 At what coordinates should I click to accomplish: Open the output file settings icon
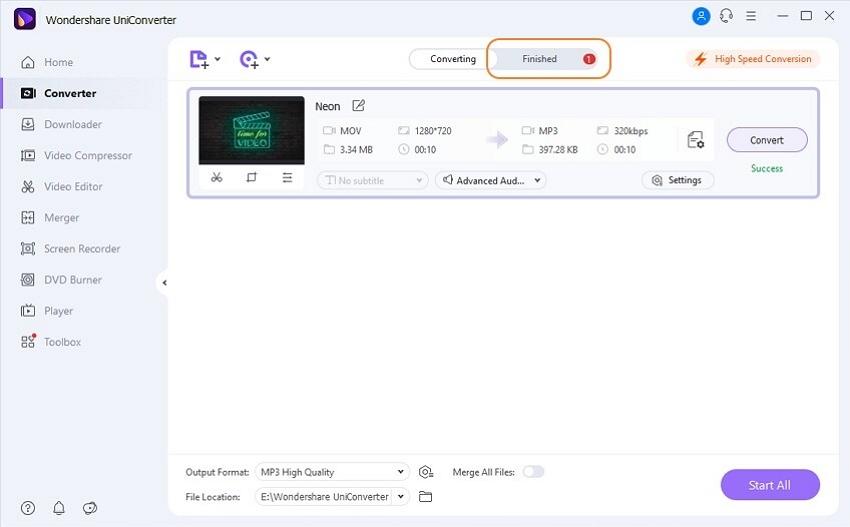click(696, 140)
